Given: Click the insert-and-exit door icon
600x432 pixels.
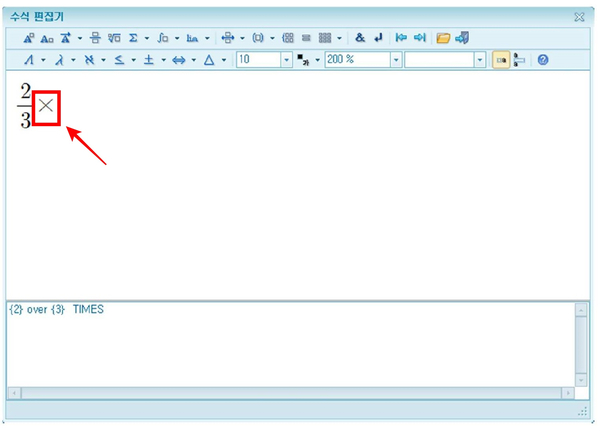Looking at the screenshot, I should pyautogui.click(x=462, y=37).
